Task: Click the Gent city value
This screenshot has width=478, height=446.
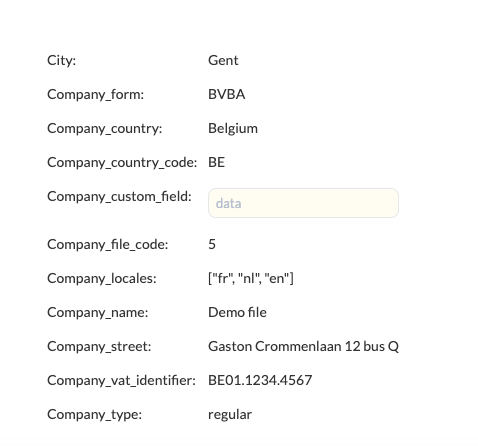Action: coord(223,60)
